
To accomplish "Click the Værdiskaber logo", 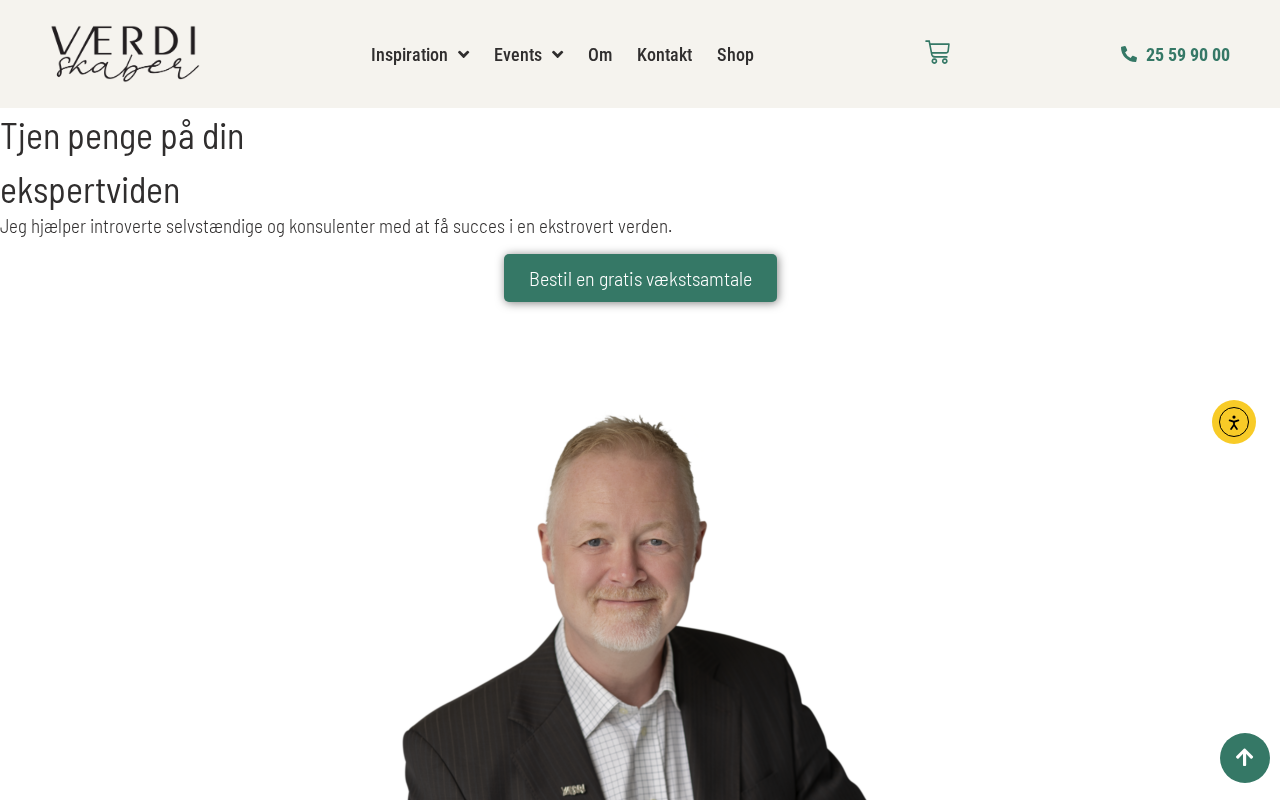I will [x=125, y=54].
